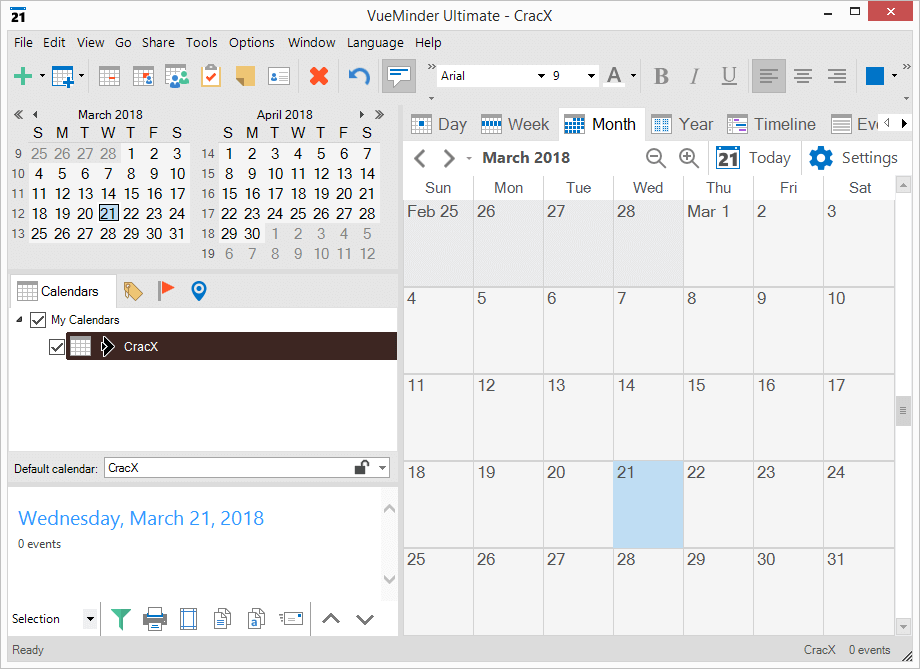The height and width of the screenshot is (669, 920).
Task: Toggle Bold formatting
Action: [x=661, y=76]
